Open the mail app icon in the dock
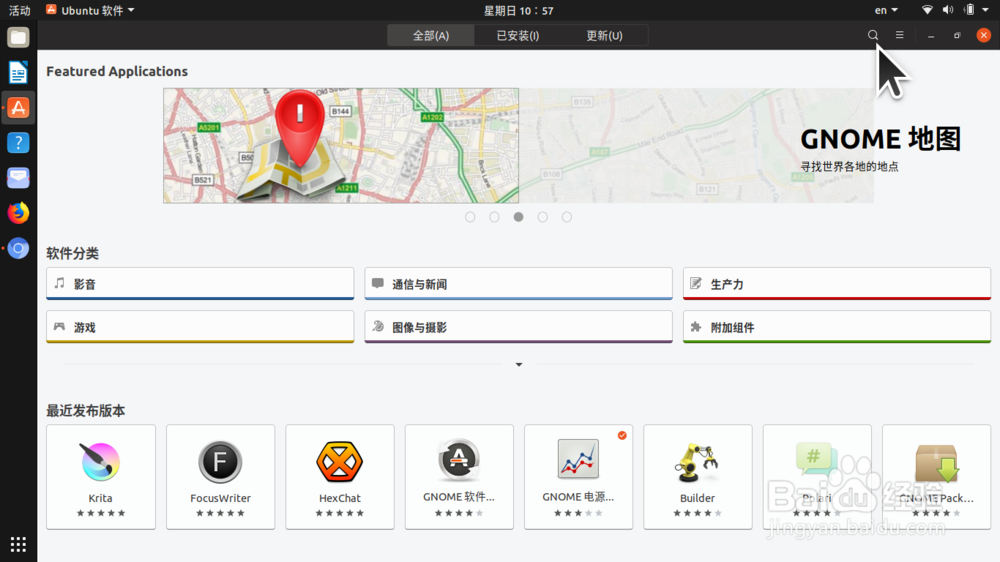 tap(18, 178)
